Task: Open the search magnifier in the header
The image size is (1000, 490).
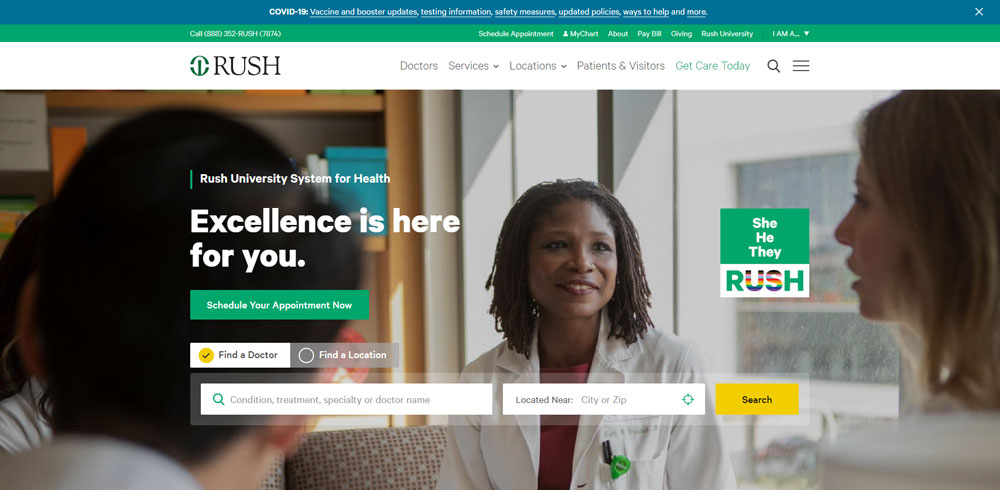Action: [x=773, y=66]
